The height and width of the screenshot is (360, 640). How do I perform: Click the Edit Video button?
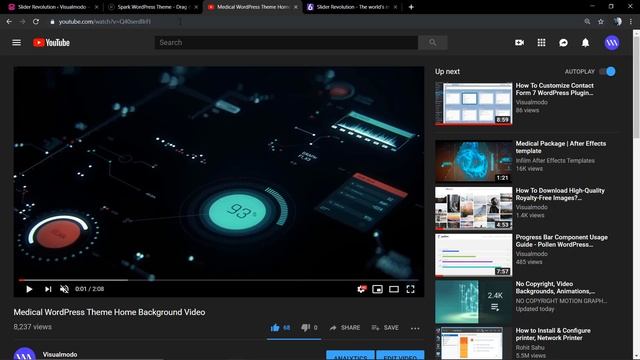tap(400, 355)
